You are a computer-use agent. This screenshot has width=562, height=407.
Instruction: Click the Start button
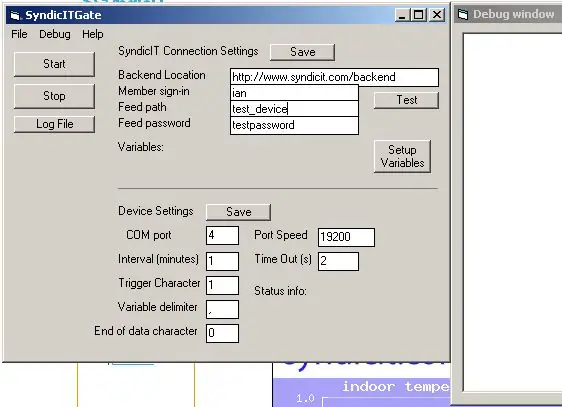click(54, 64)
